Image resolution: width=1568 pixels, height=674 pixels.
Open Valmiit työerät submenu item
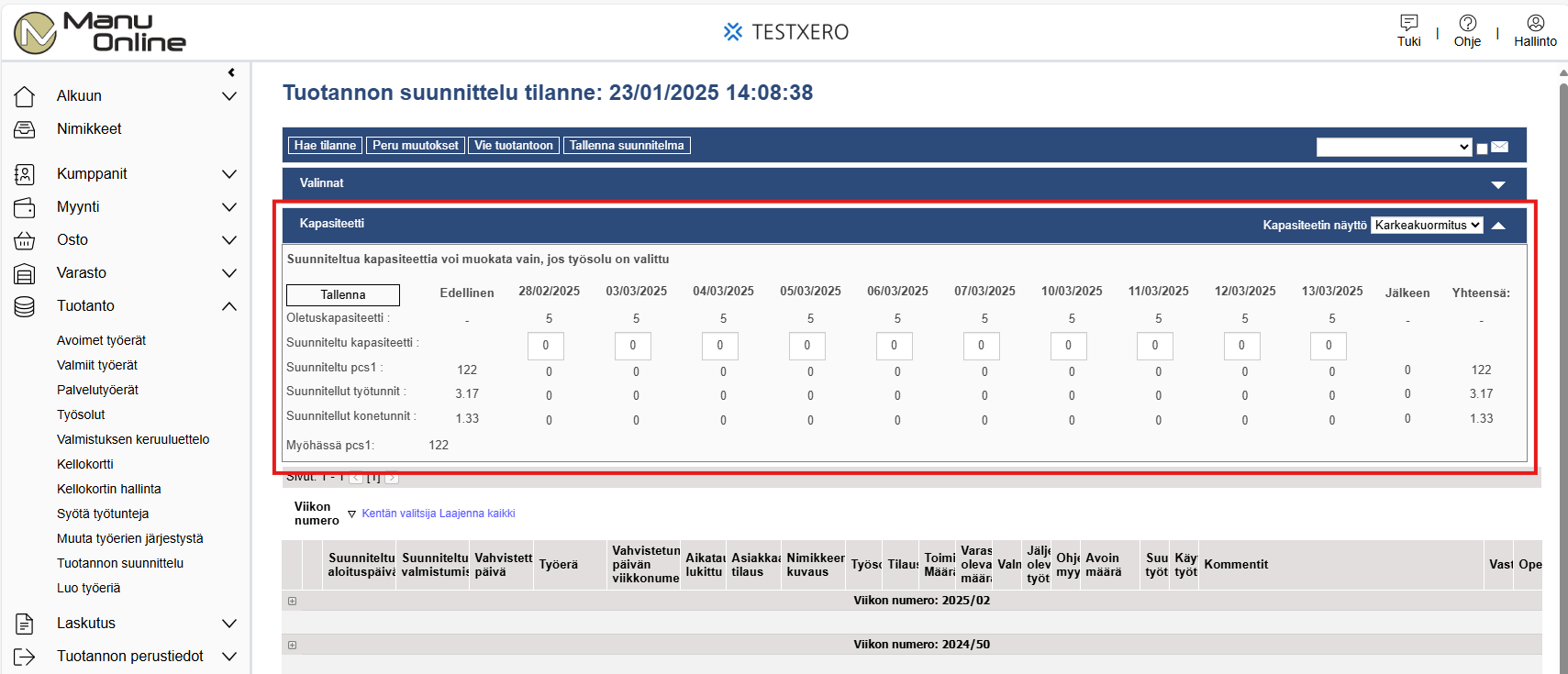97,365
